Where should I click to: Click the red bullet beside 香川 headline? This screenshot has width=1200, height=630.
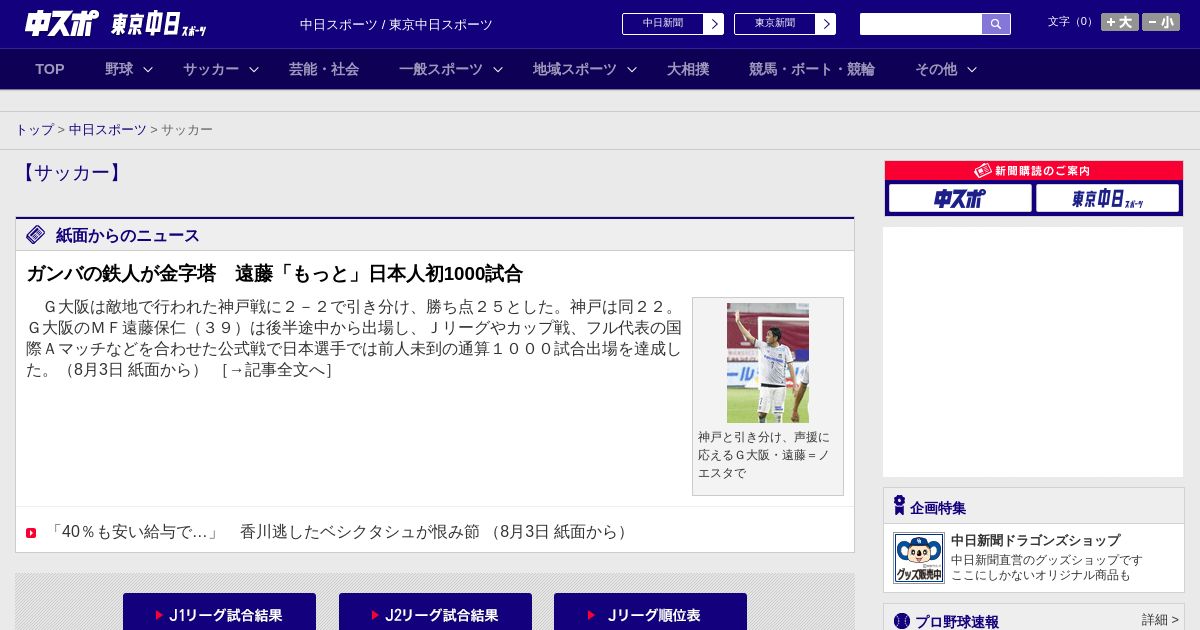(x=31, y=533)
